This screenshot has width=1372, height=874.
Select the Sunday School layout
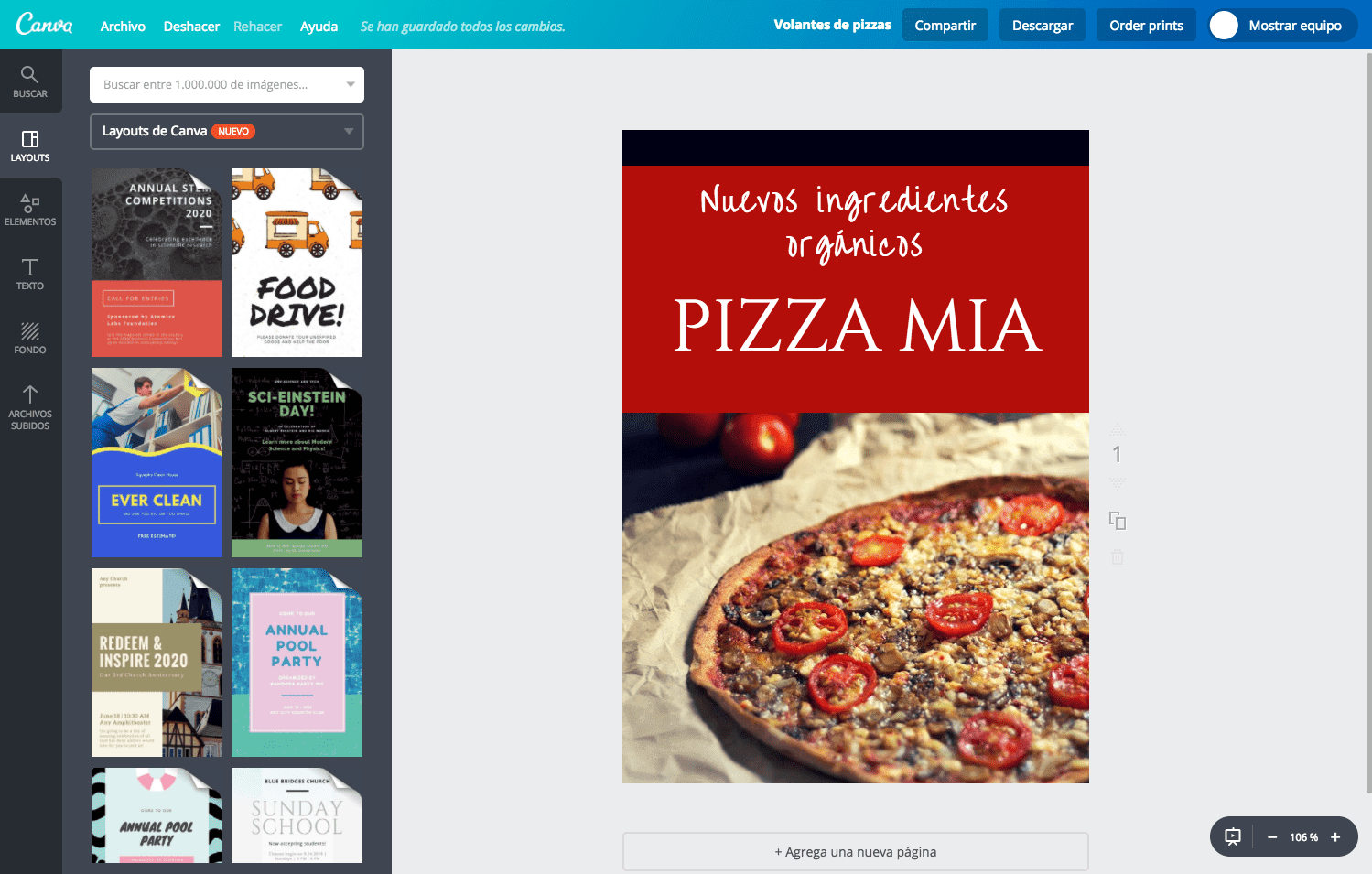click(x=297, y=815)
